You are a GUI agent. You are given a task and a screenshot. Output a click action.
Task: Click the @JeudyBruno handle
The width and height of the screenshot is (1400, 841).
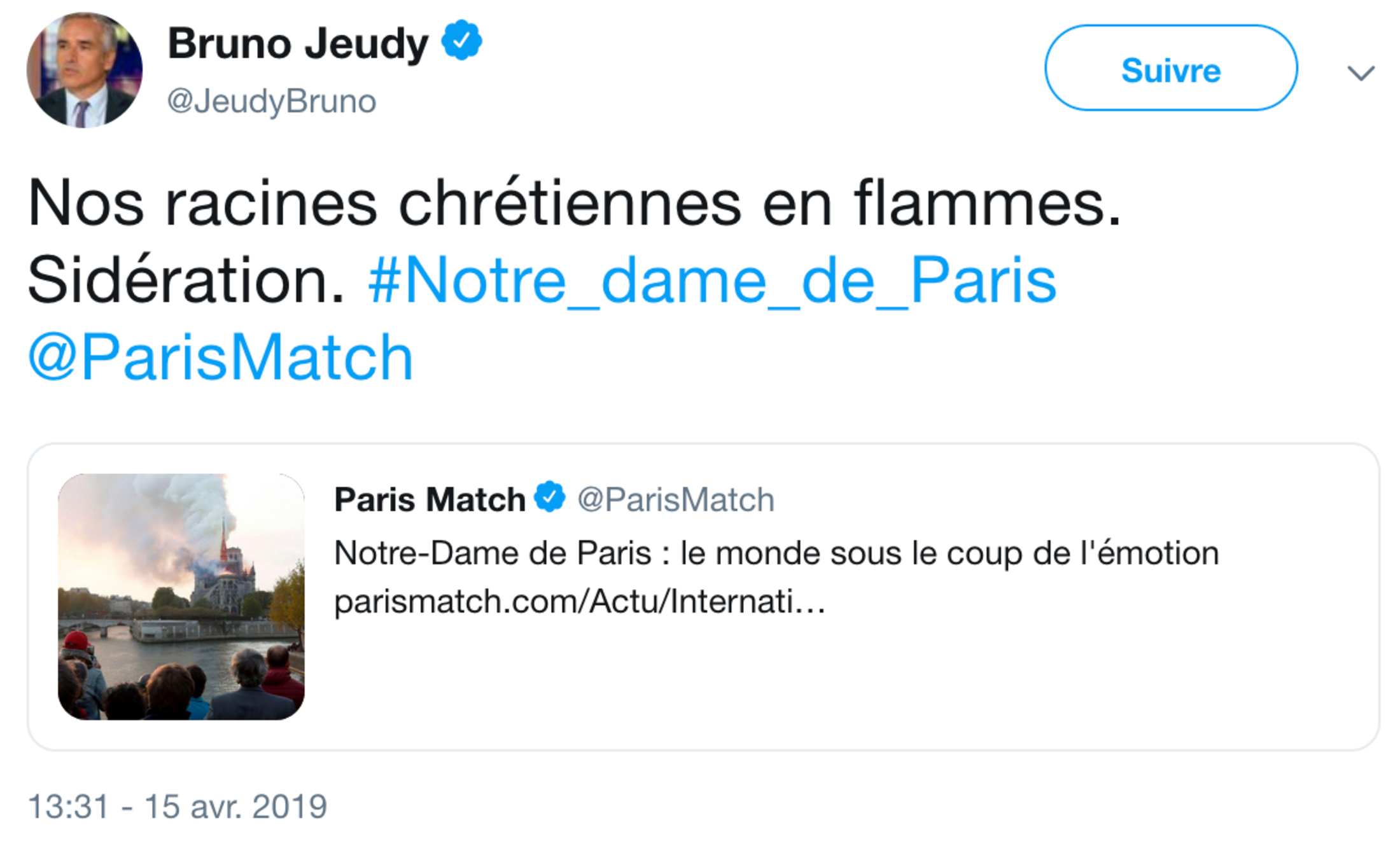coord(272,101)
